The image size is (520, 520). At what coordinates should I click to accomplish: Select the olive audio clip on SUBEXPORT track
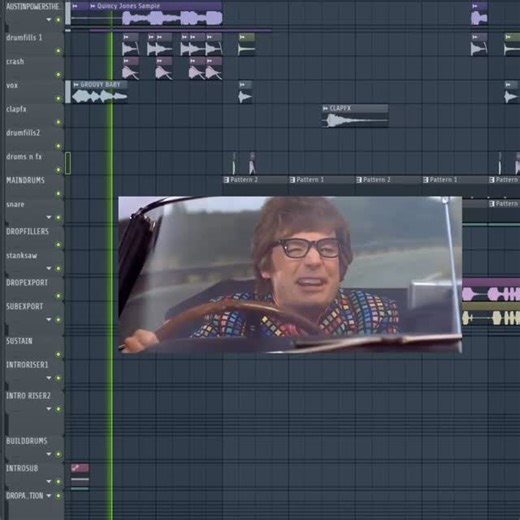[x=491, y=314]
